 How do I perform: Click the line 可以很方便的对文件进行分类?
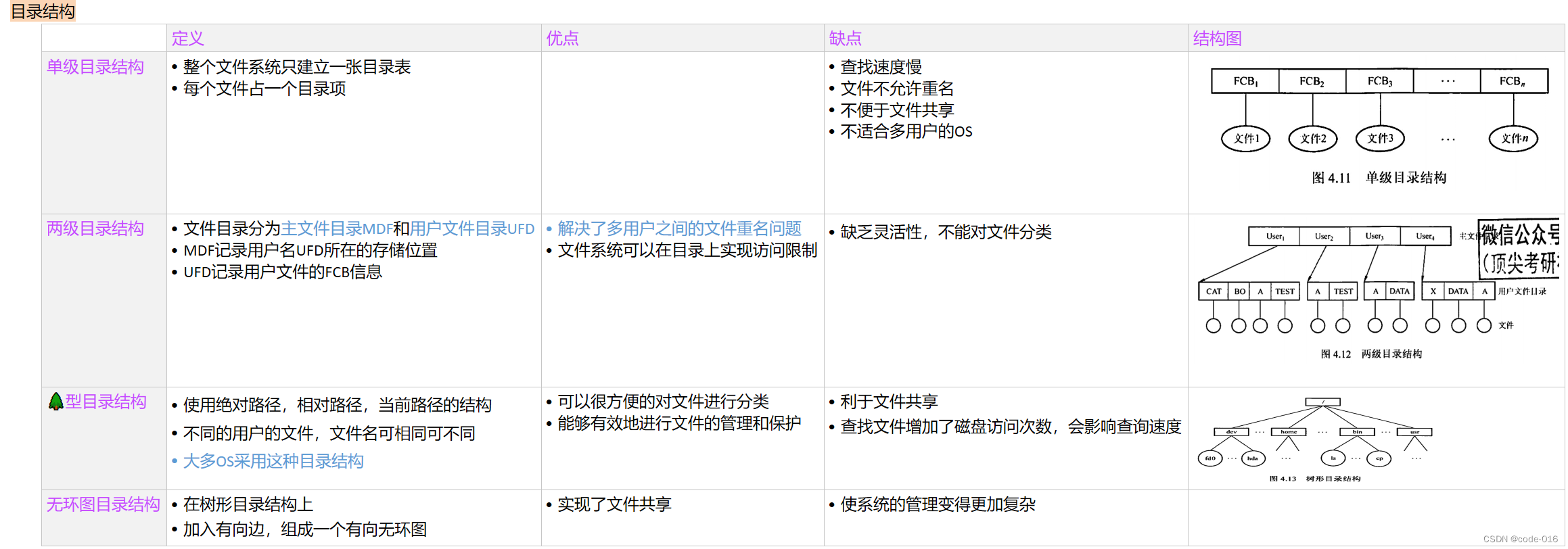[x=664, y=402]
